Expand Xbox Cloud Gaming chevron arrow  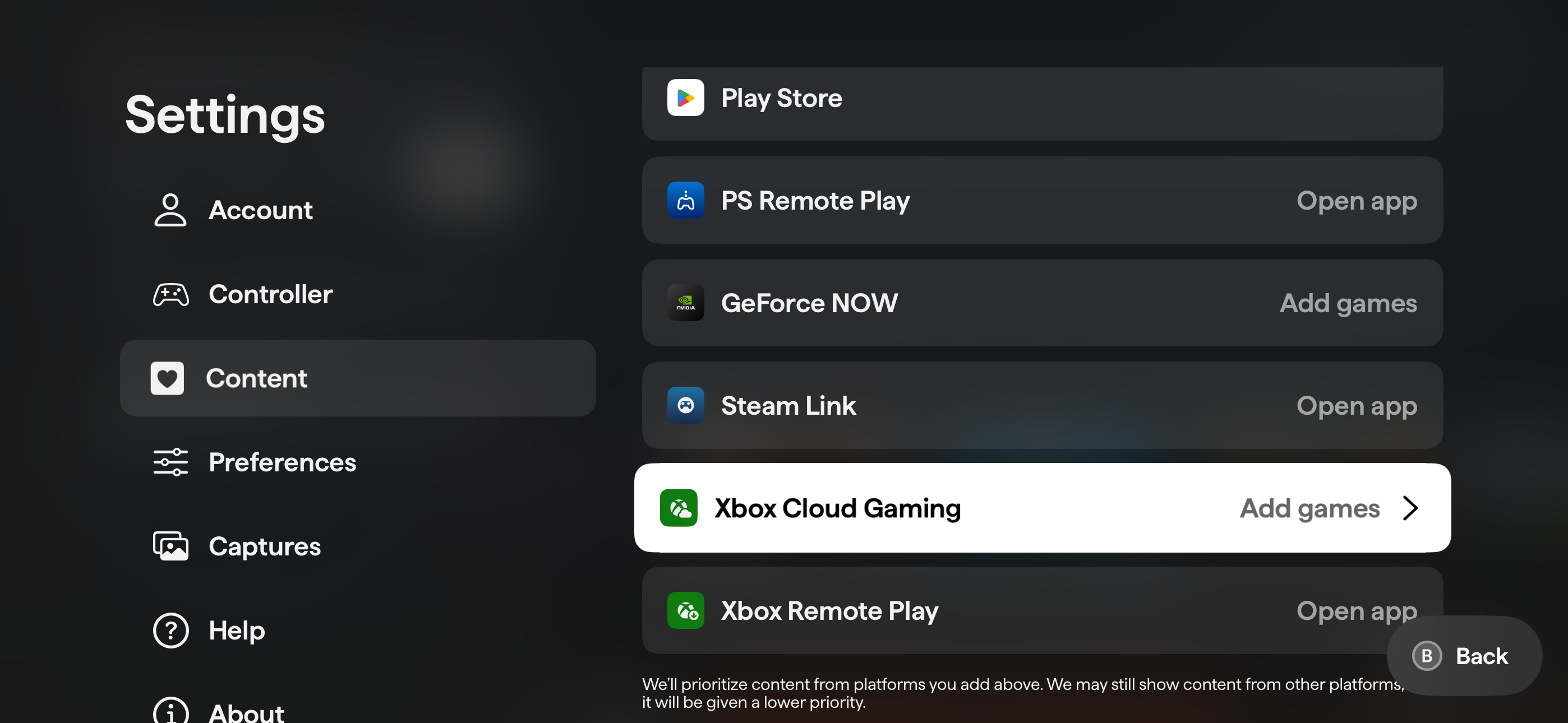click(1410, 508)
